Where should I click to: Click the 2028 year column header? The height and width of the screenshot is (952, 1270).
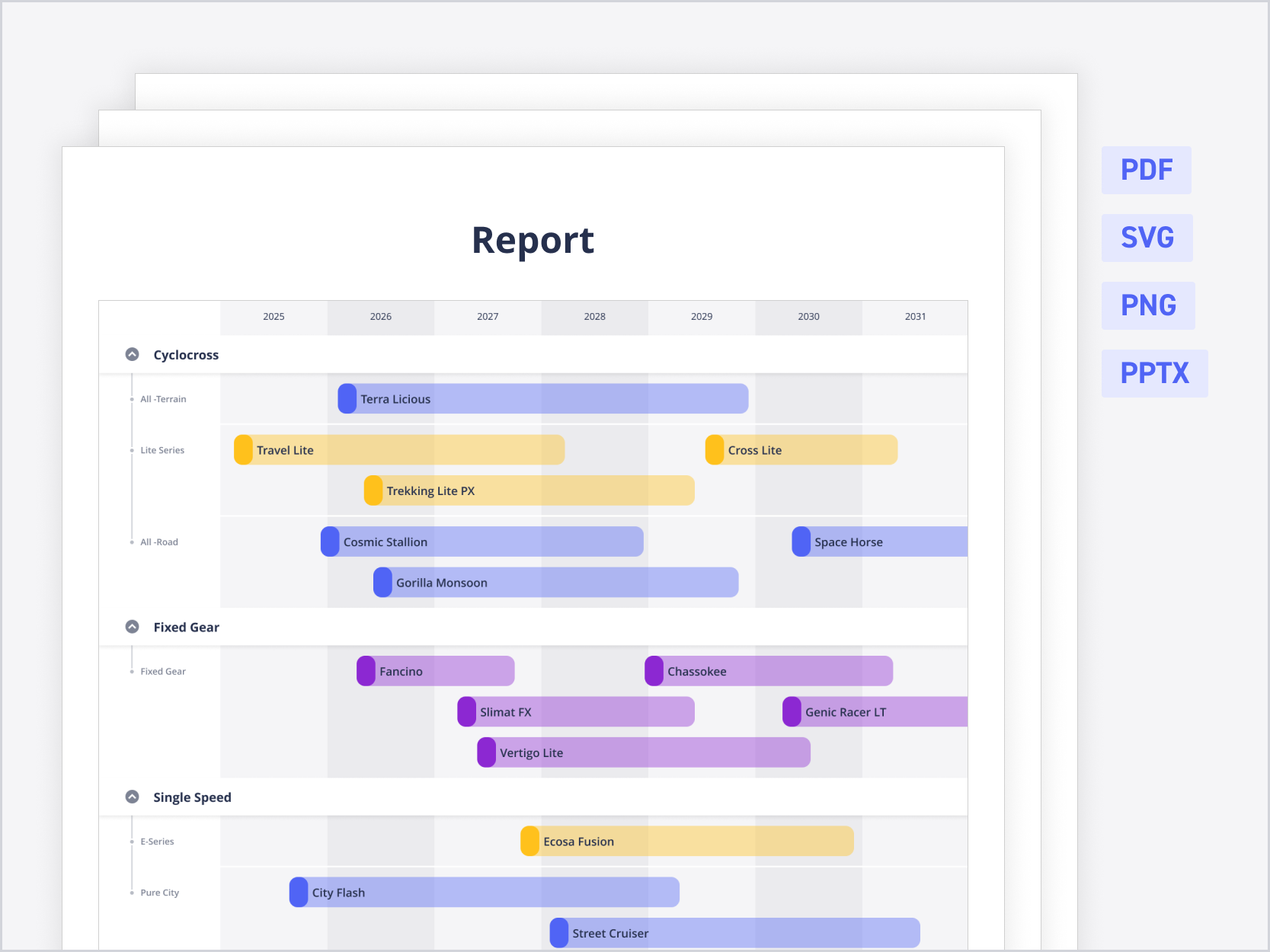coord(595,317)
